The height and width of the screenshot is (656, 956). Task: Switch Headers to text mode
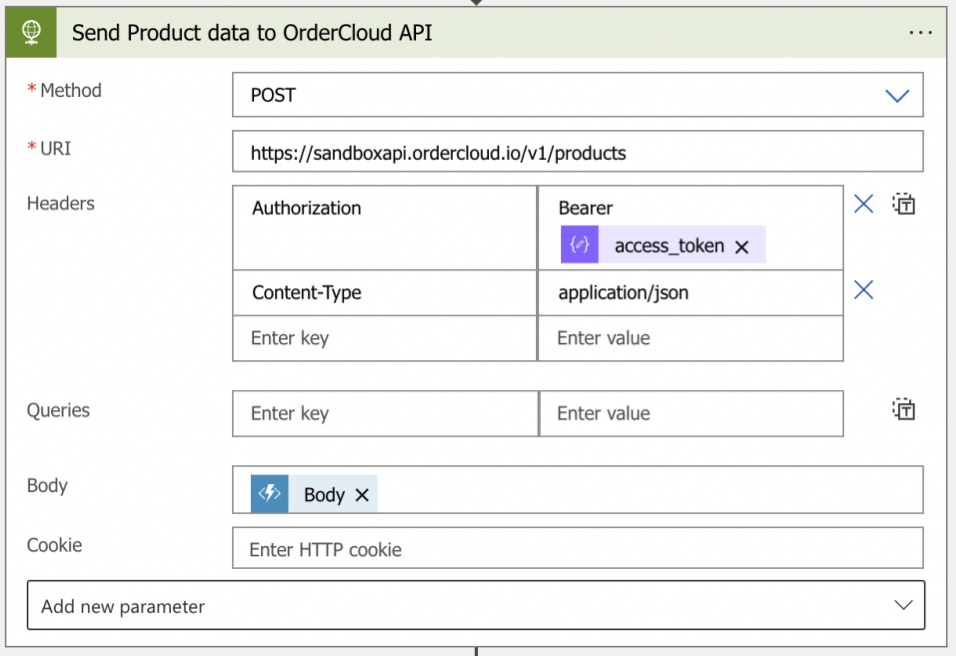[904, 204]
